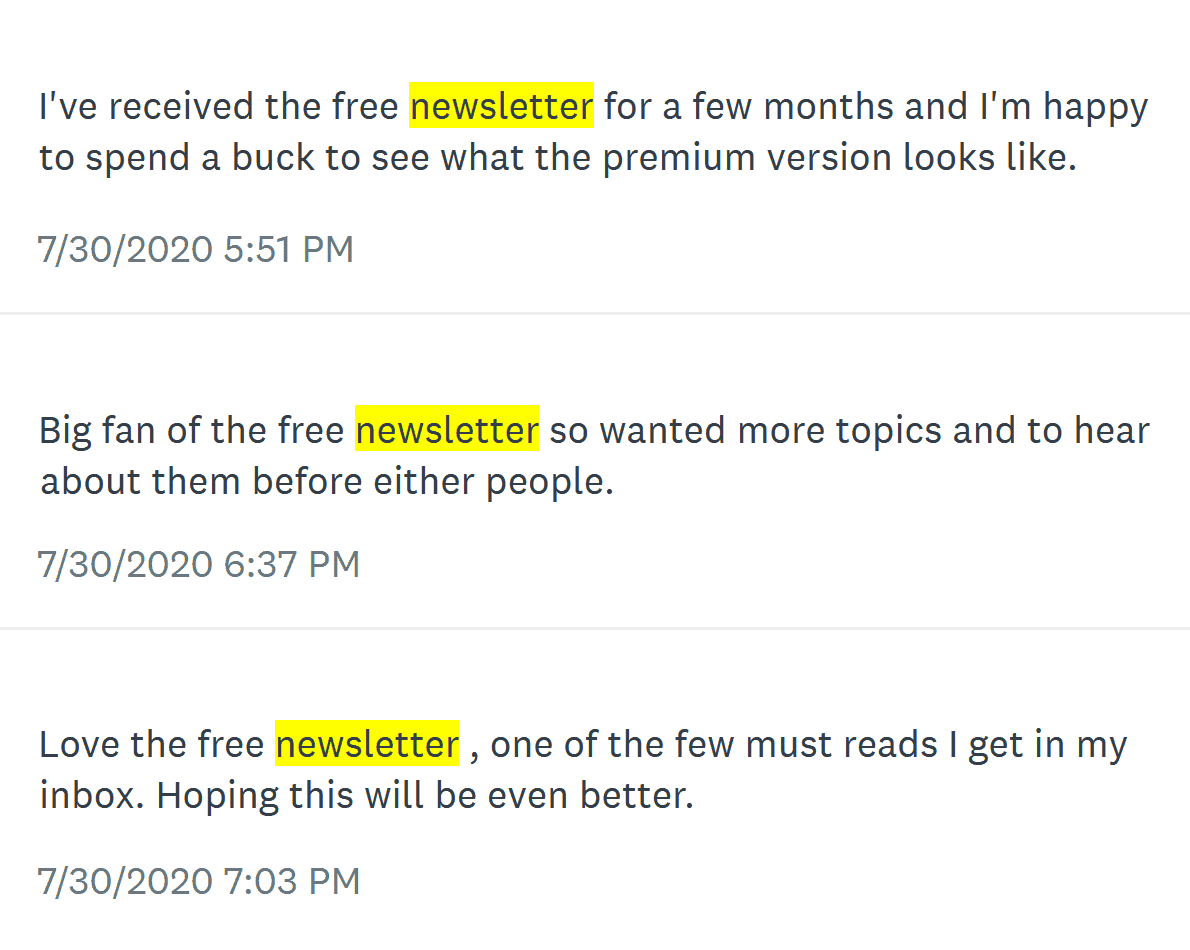Click 'about them before either people.'
Viewport: 1190px width, 950px height.
pos(327,482)
